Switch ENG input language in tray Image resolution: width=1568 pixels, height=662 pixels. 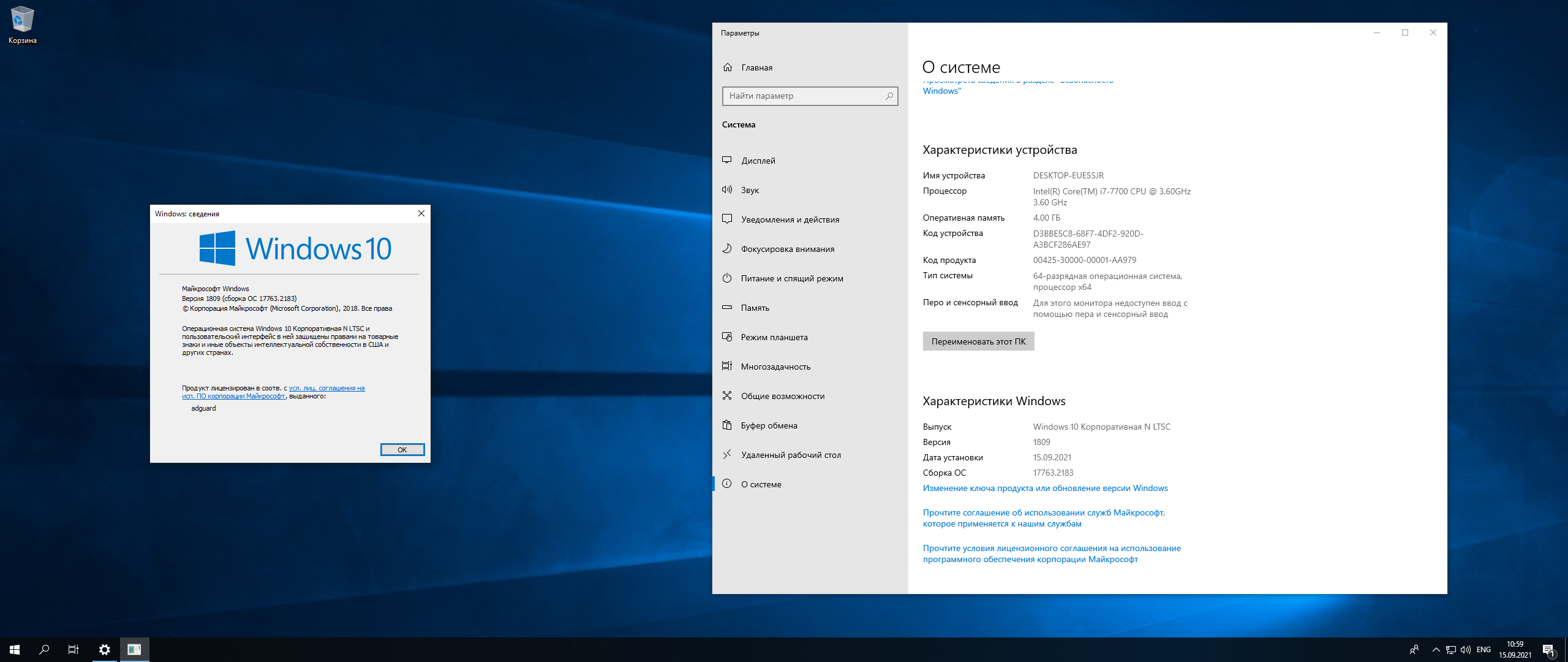coord(1483,650)
